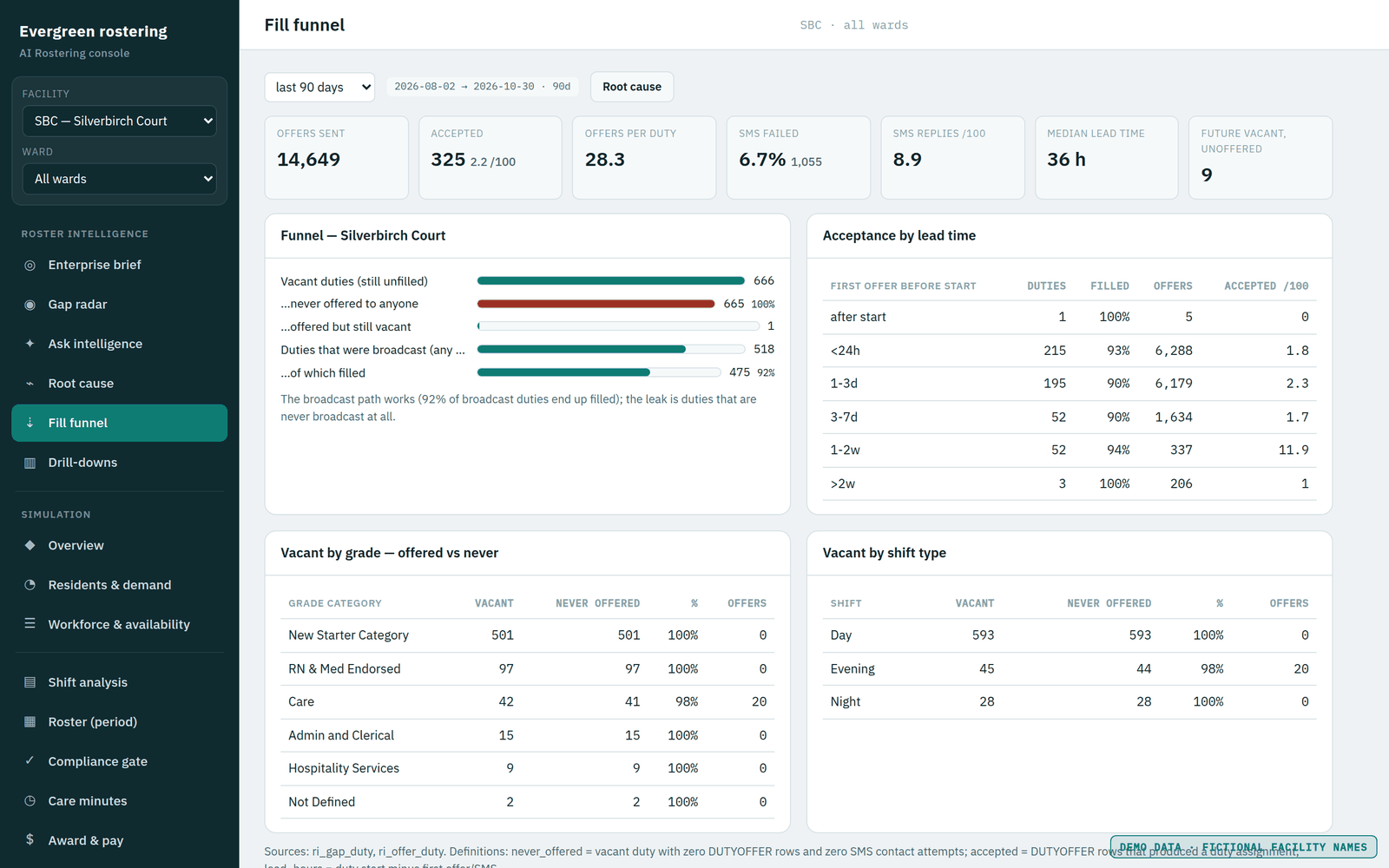Click the New Starter Category row
1389x868 pixels.
point(528,635)
